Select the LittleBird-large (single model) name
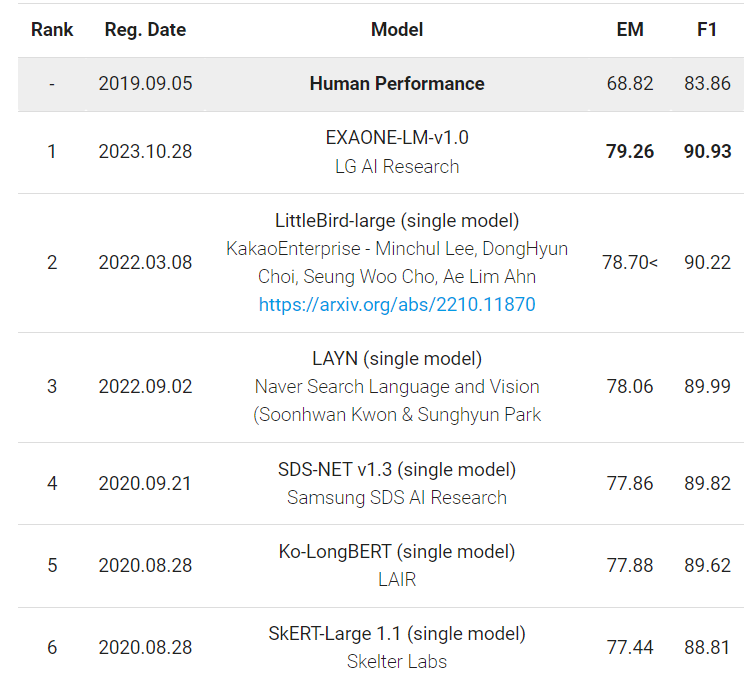This screenshot has width=750, height=674. click(x=397, y=221)
